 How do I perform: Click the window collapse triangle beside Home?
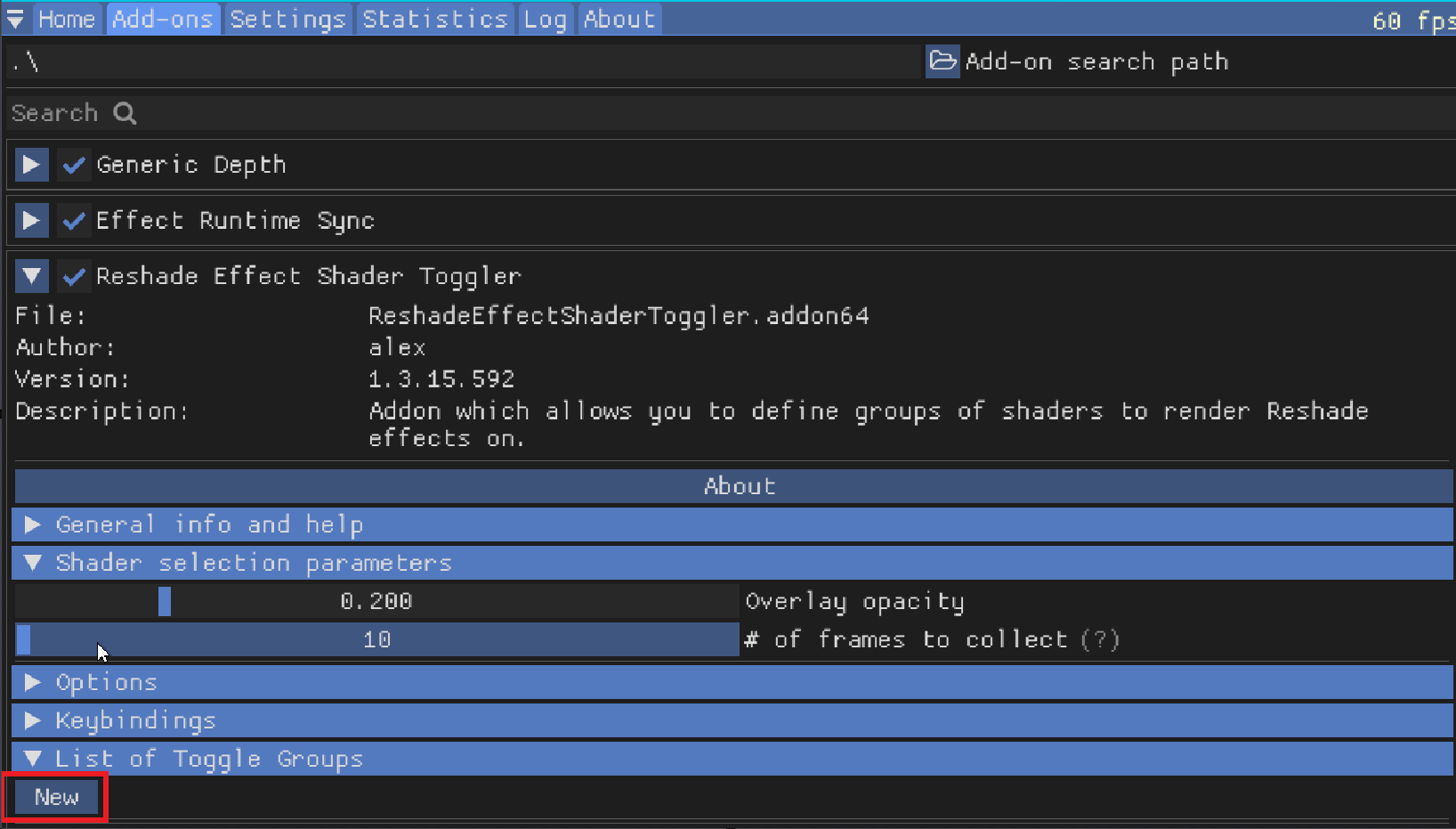click(x=16, y=19)
